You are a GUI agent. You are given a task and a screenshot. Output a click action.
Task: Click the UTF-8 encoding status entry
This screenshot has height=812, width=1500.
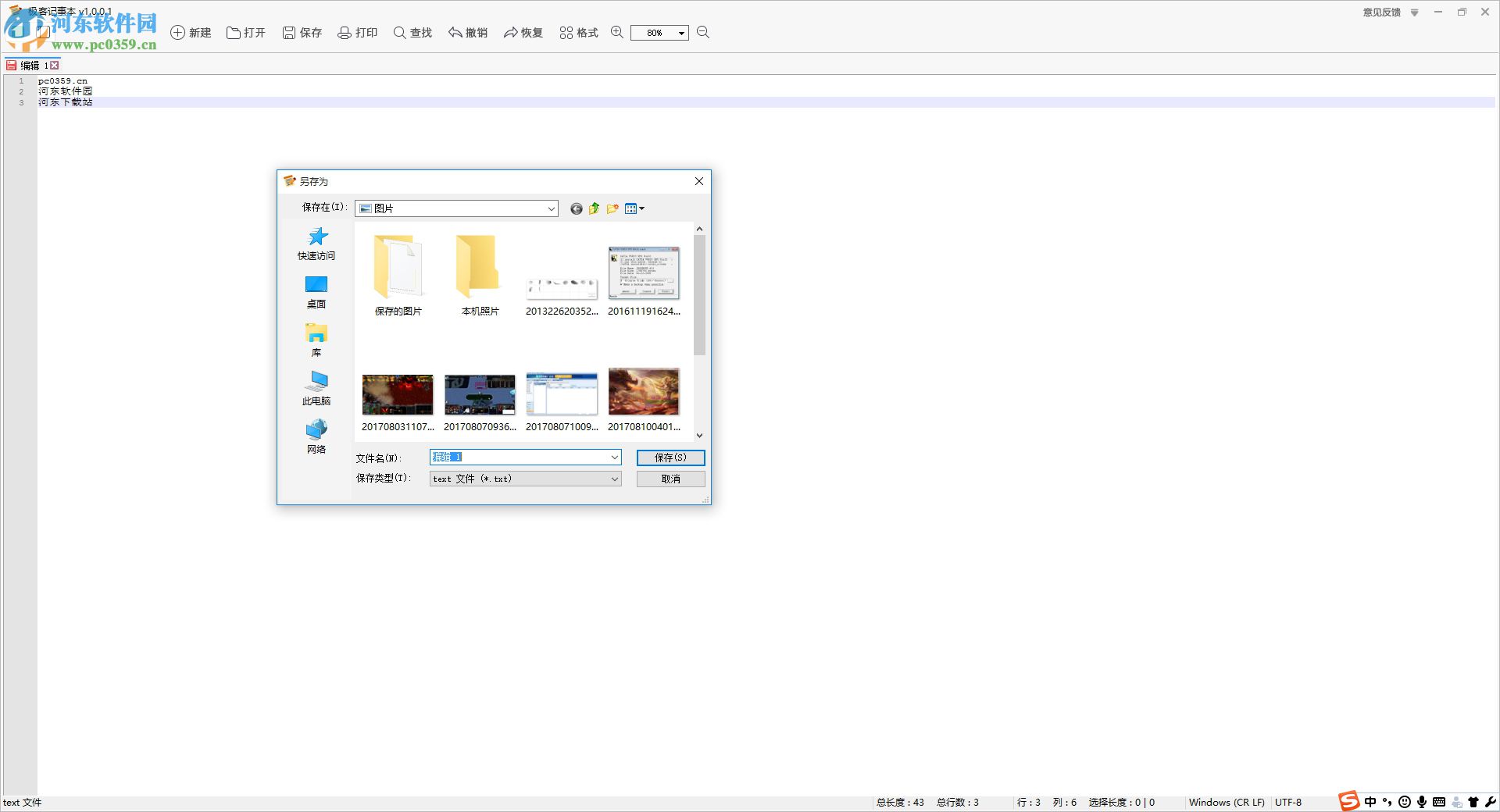coord(1288,803)
